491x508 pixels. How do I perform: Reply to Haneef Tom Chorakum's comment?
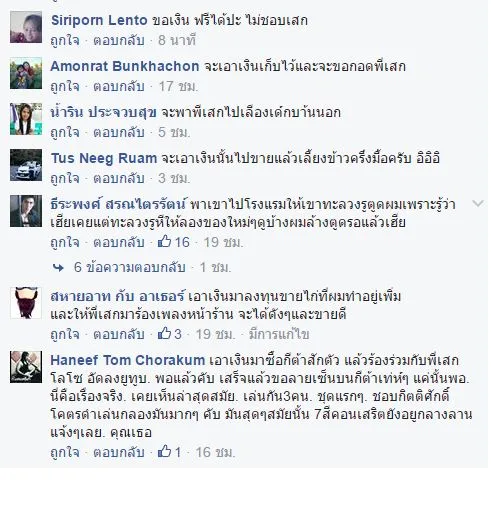(119, 452)
